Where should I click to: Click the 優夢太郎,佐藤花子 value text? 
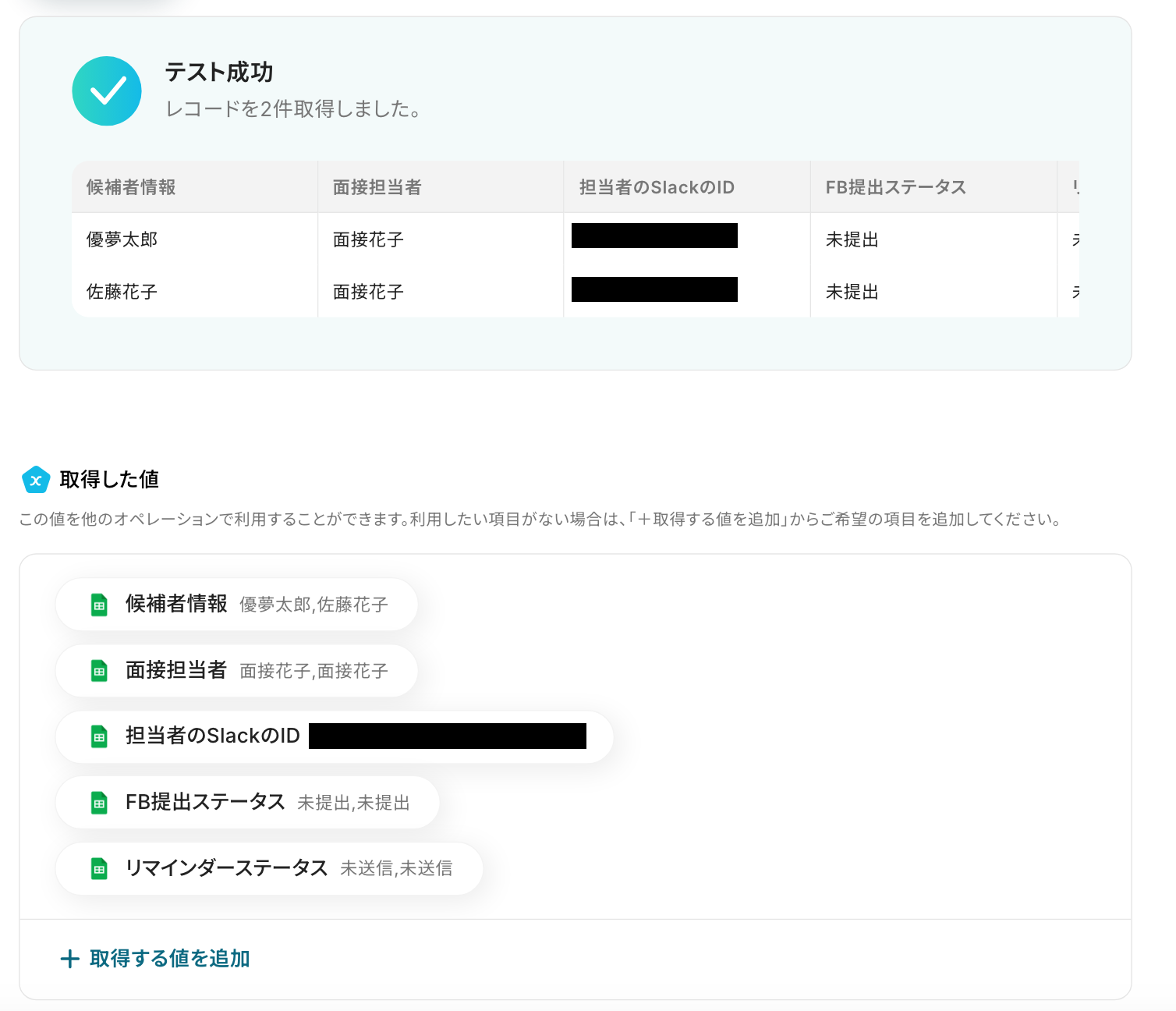pos(313,605)
